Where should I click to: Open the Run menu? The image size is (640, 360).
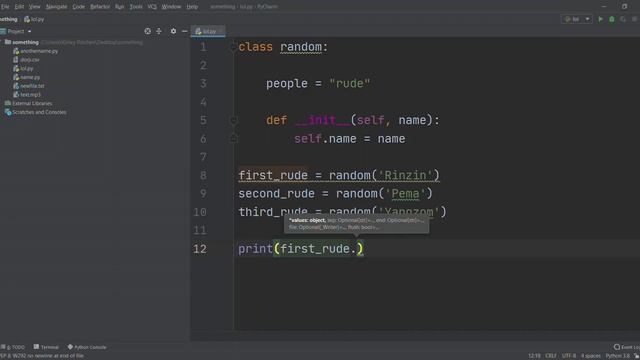click(x=119, y=7)
